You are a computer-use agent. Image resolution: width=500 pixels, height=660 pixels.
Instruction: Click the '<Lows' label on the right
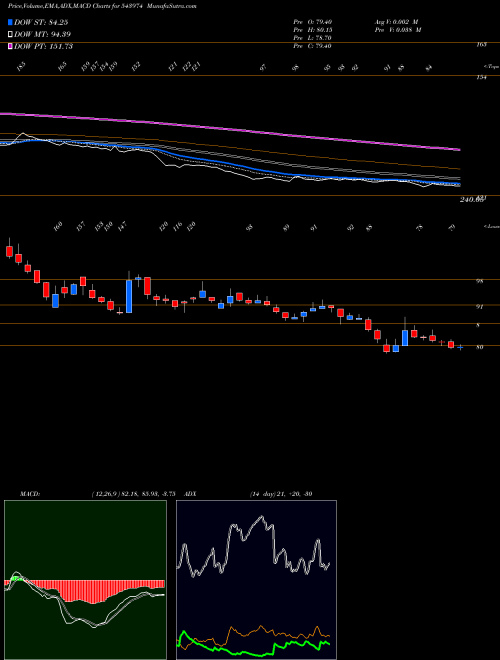tap(491, 227)
